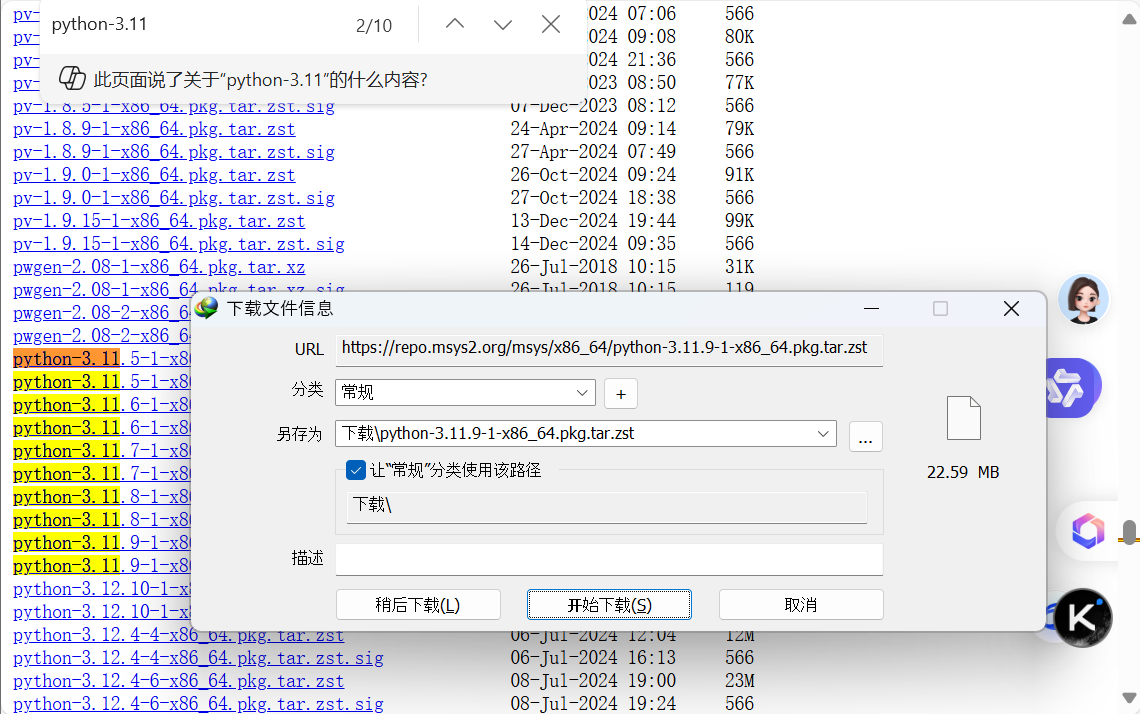
Task: Open the python-3.12.4-4-x86_64.pkg.tar.zst.sig link
Action: click(198, 659)
